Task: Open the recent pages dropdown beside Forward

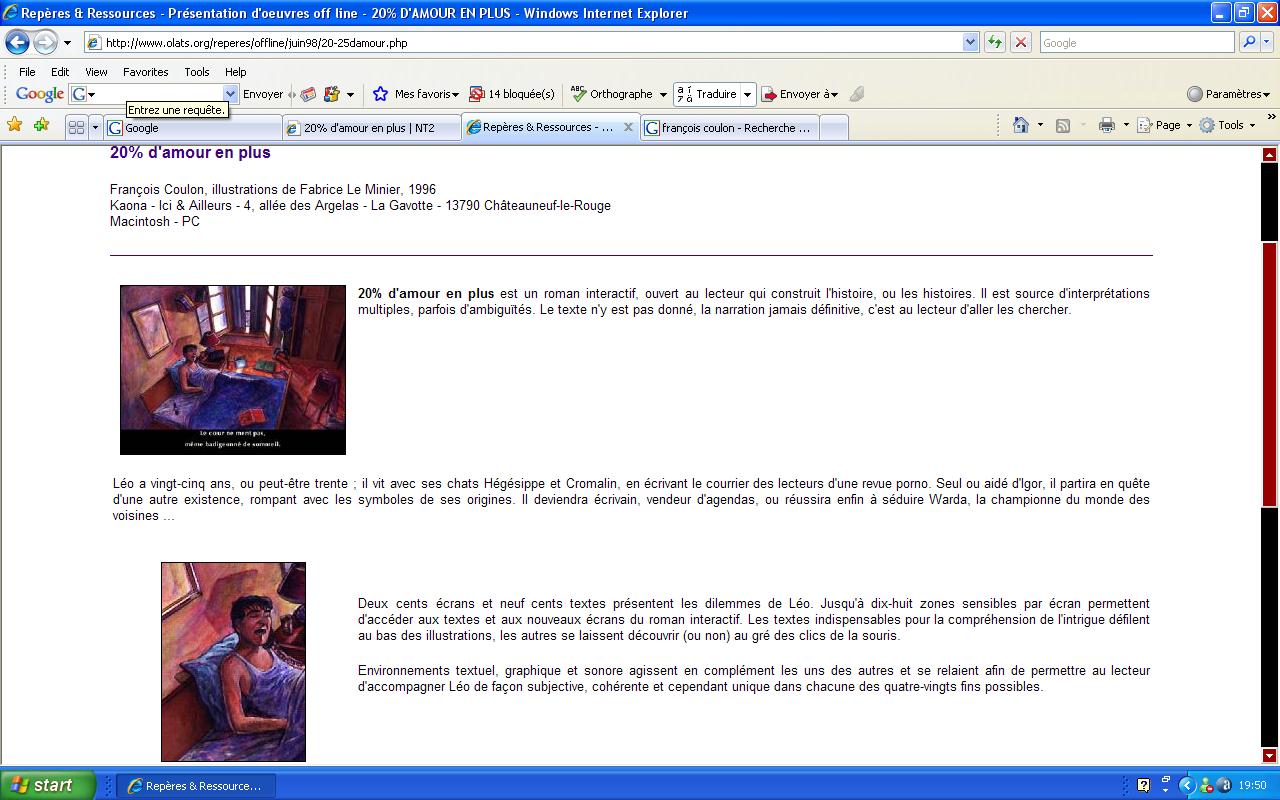Action: pos(67,43)
